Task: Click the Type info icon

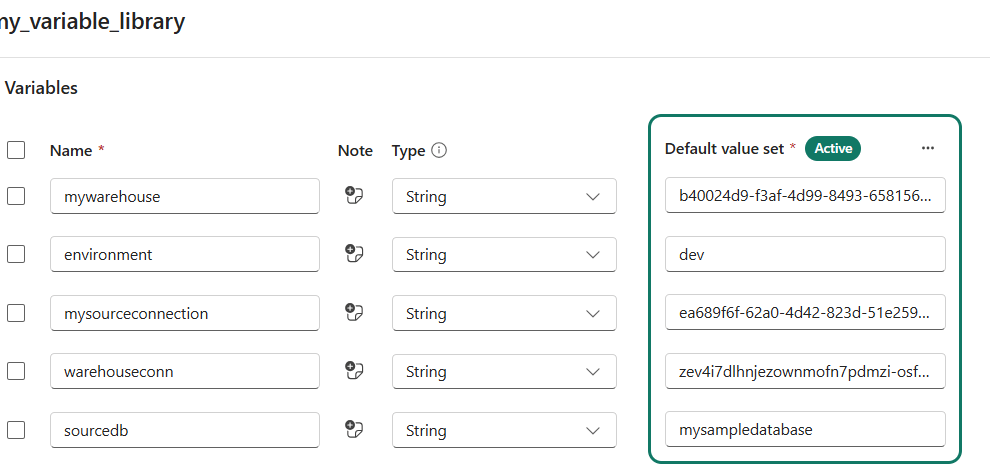Action: pos(438,150)
